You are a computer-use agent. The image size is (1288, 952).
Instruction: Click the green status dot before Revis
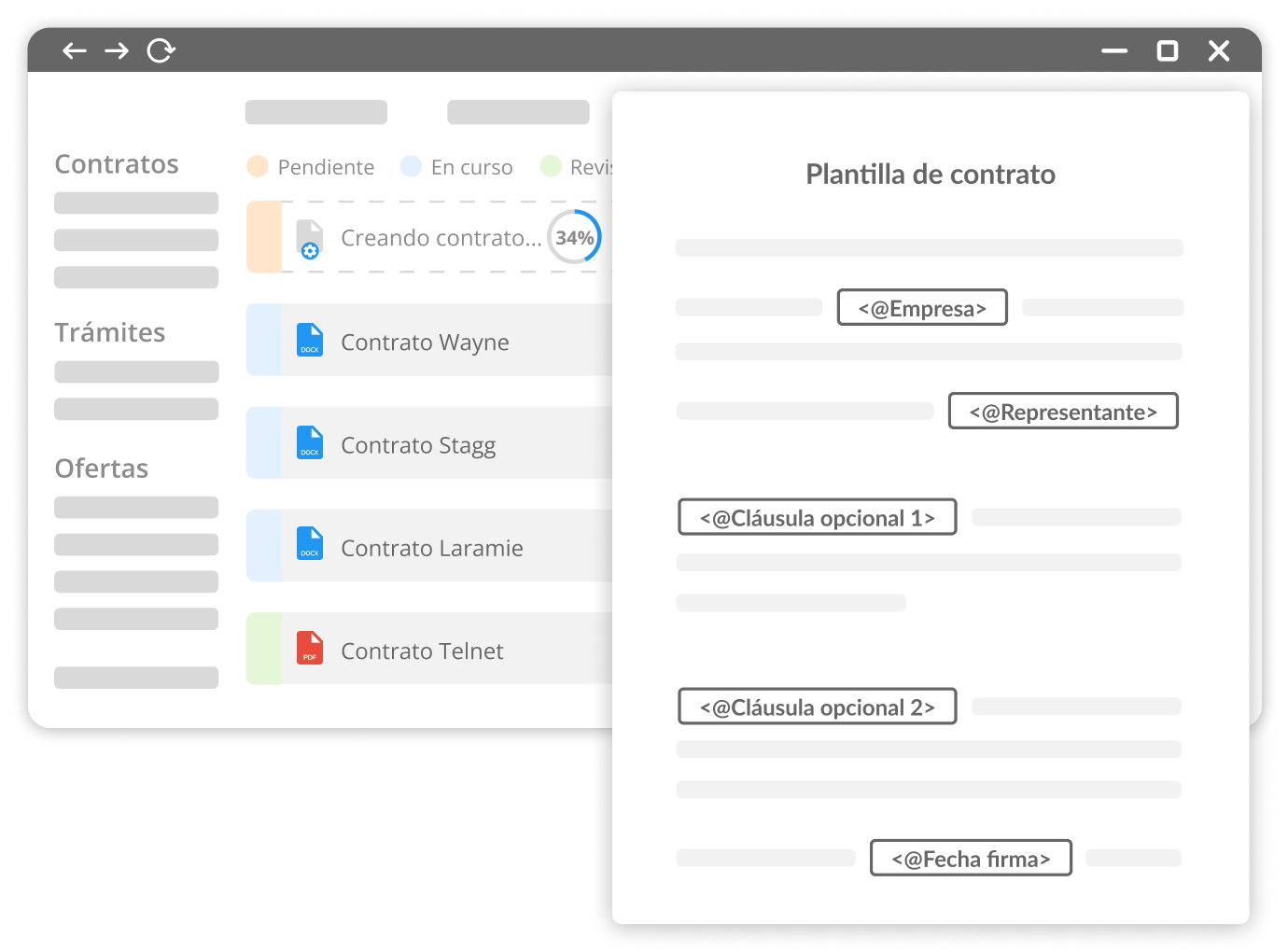tap(551, 166)
